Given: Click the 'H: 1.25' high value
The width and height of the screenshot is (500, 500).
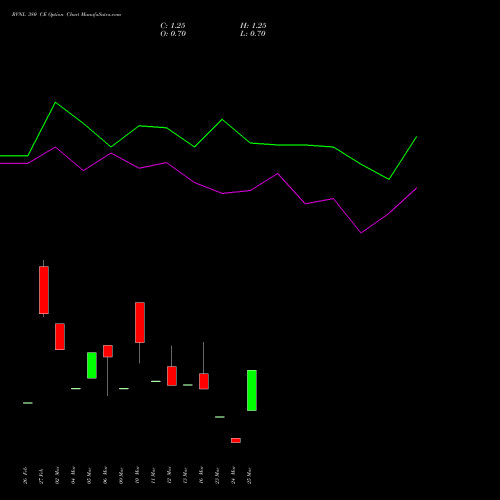Looking at the screenshot, I should 253,26.
